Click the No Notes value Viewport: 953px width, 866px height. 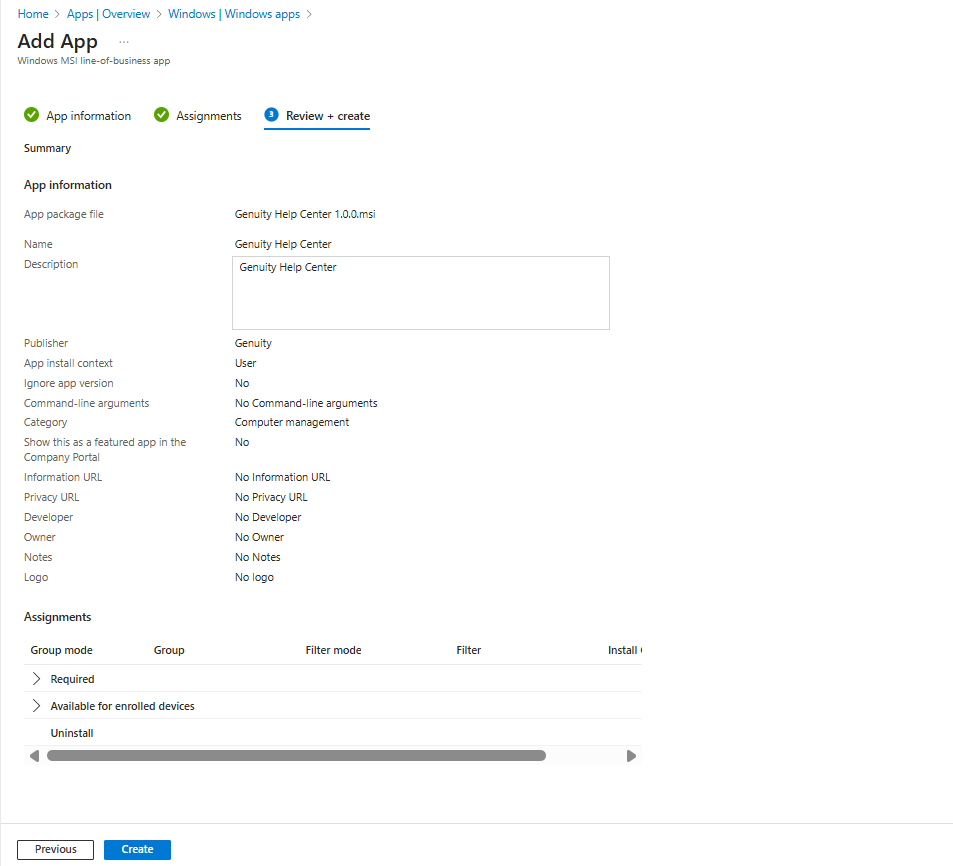(258, 557)
